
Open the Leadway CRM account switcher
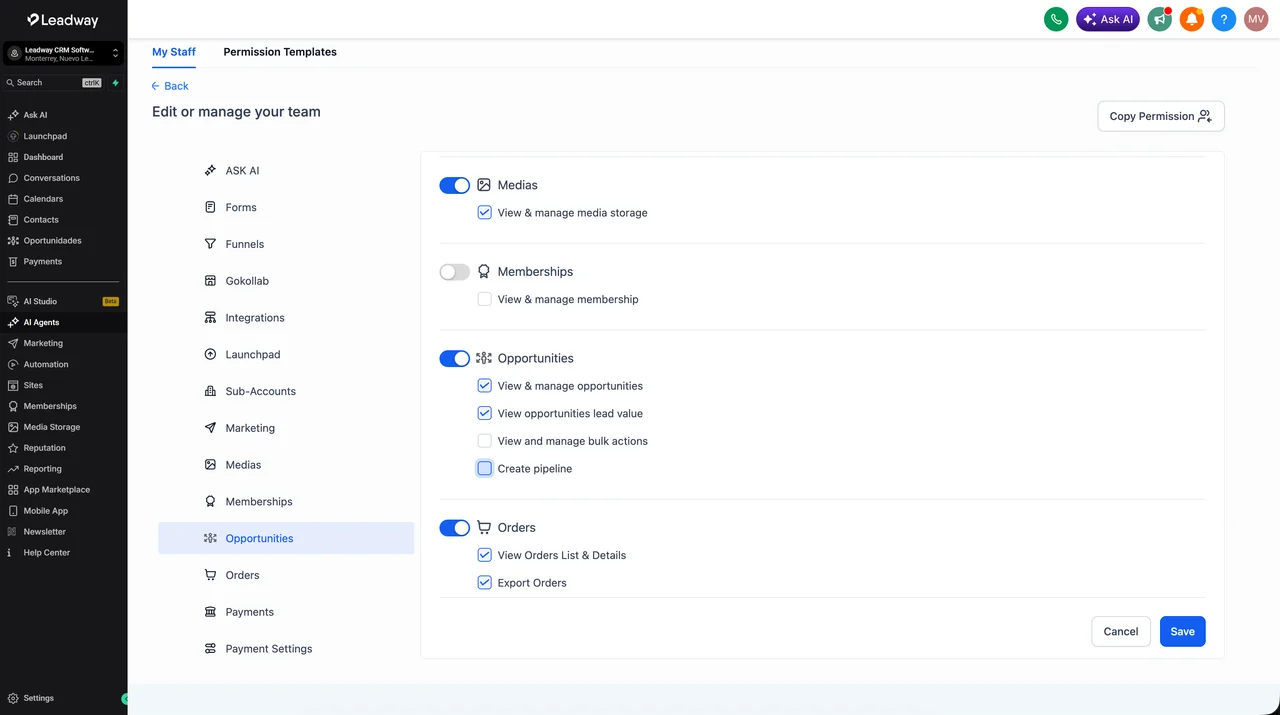(63, 53)
